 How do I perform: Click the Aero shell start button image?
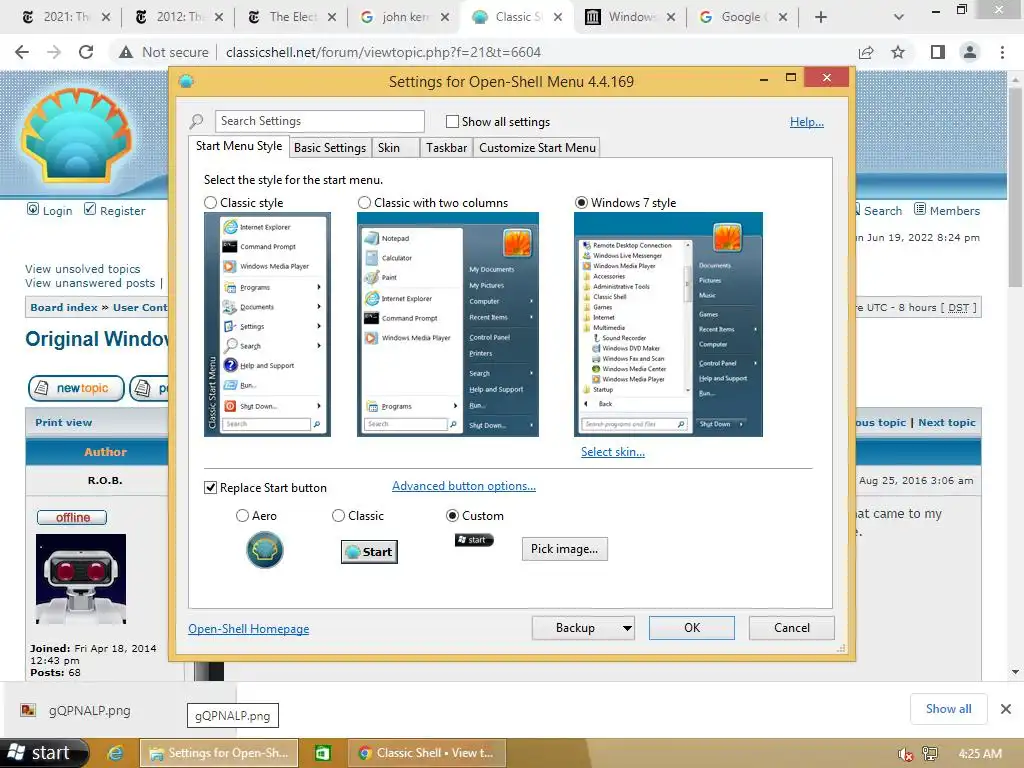click(x=264, y=550)
